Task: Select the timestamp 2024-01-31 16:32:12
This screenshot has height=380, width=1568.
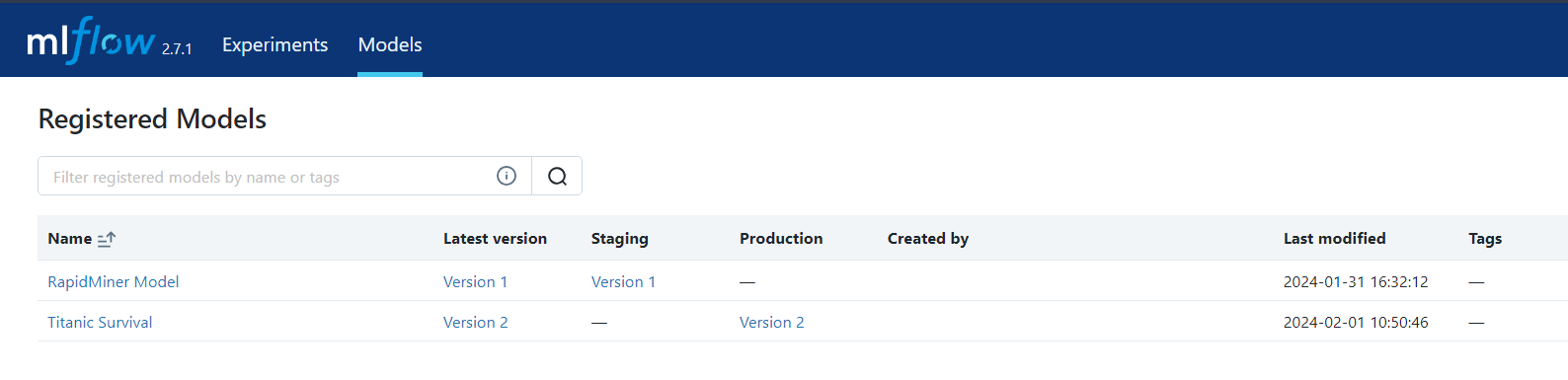Action: click(1356, 281)
